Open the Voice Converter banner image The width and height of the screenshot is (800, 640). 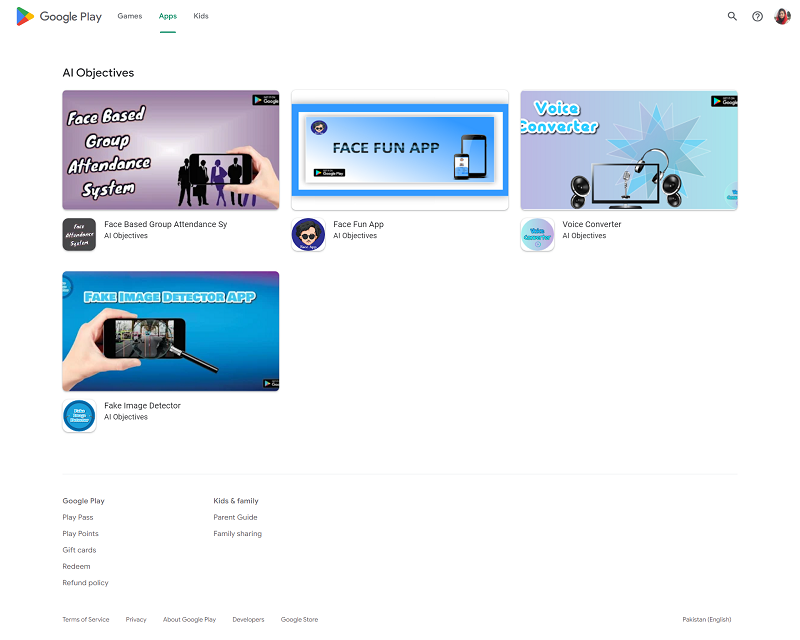pyautogui.click(x=629, y=150)
